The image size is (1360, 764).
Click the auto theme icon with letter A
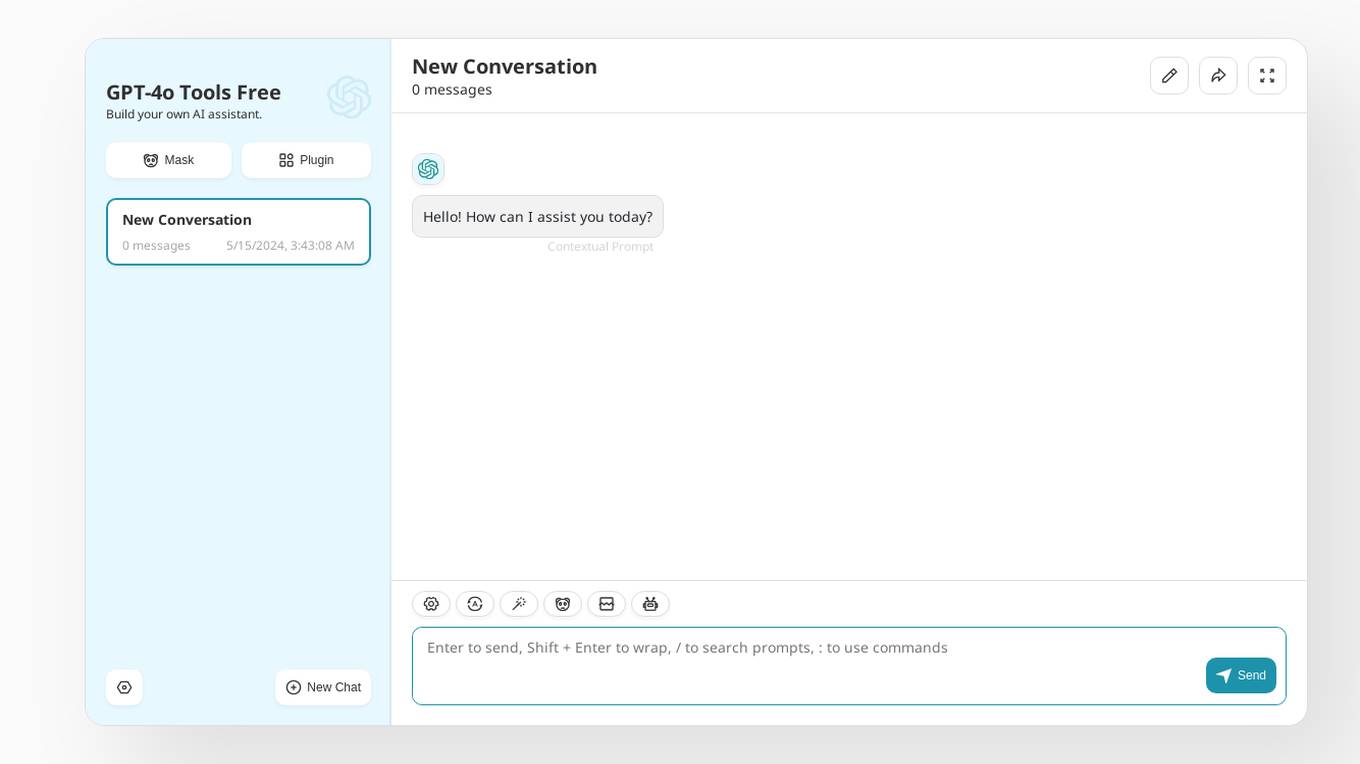[x=475, y=604]
